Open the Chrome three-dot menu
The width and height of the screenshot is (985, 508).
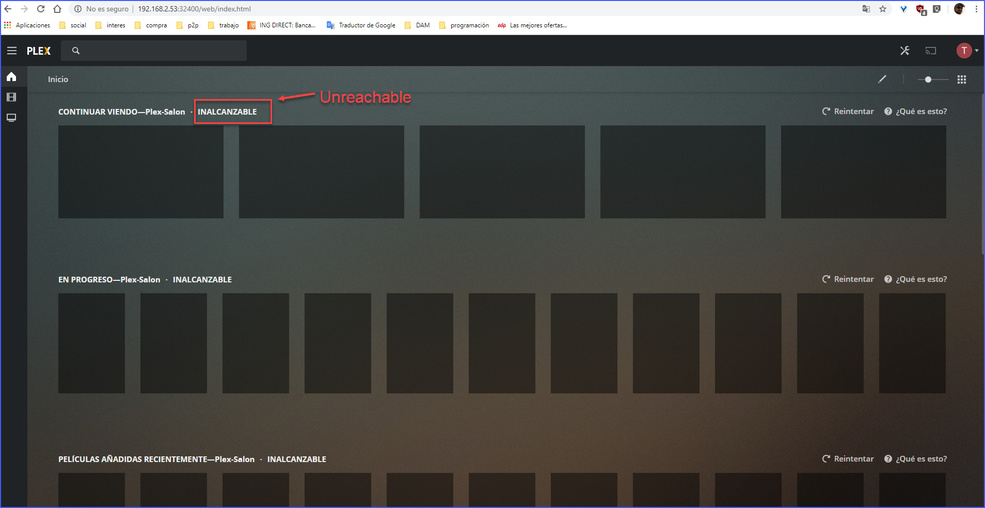tap(976, 9)
